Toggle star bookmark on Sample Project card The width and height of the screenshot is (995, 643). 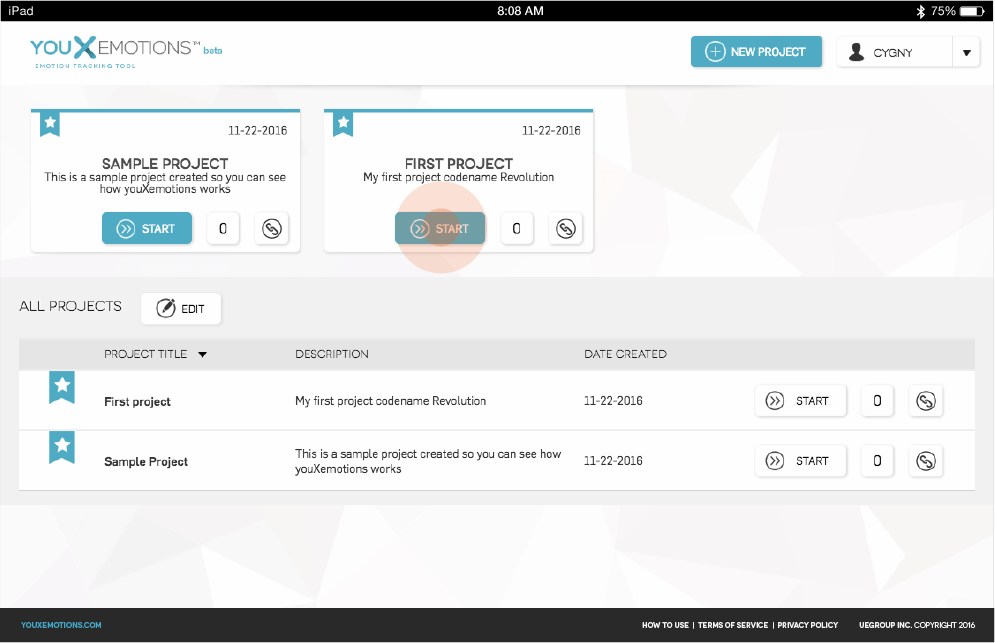[x=50, y=123]
